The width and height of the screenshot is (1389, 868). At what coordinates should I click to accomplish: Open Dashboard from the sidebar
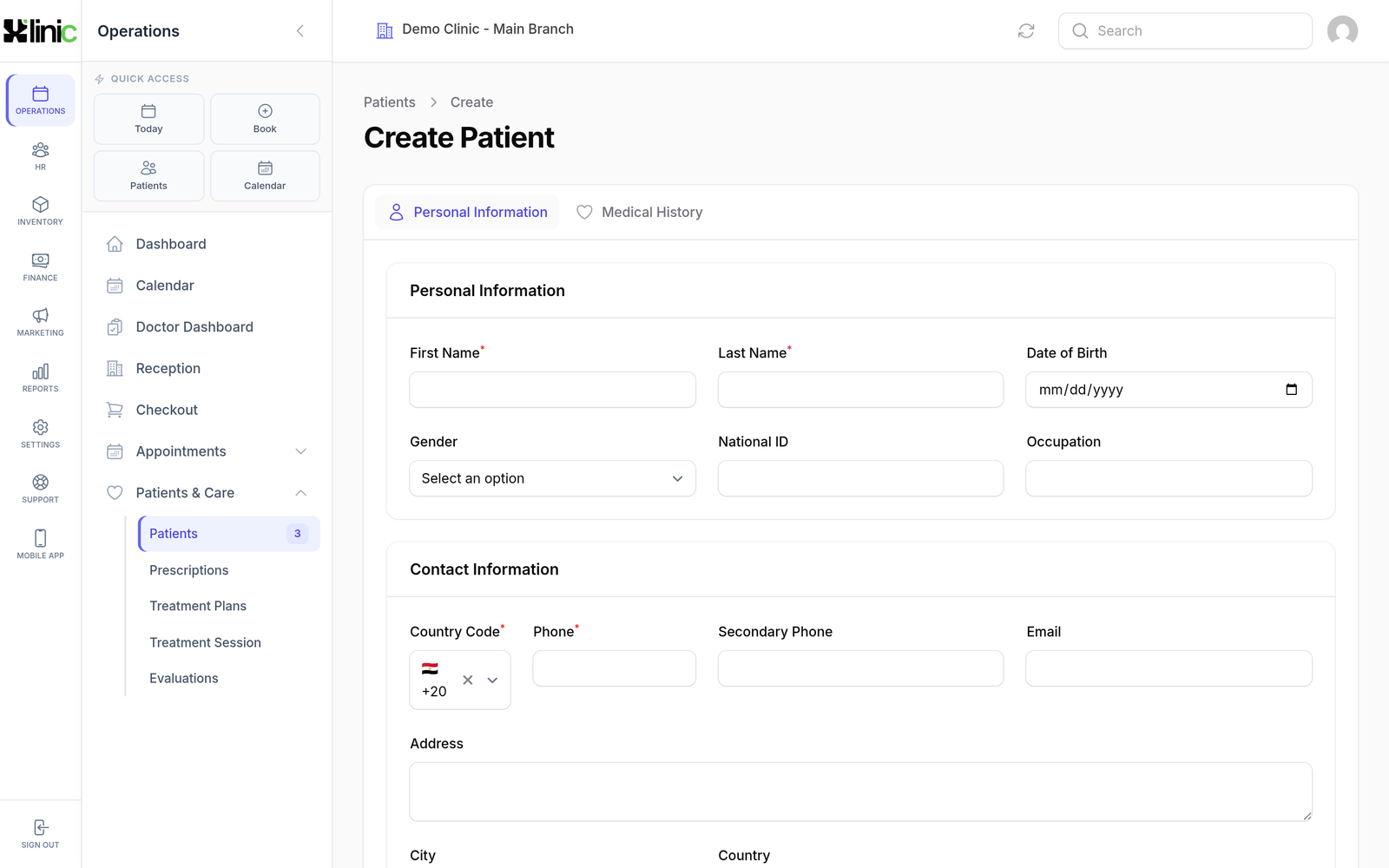pos(207,244)
